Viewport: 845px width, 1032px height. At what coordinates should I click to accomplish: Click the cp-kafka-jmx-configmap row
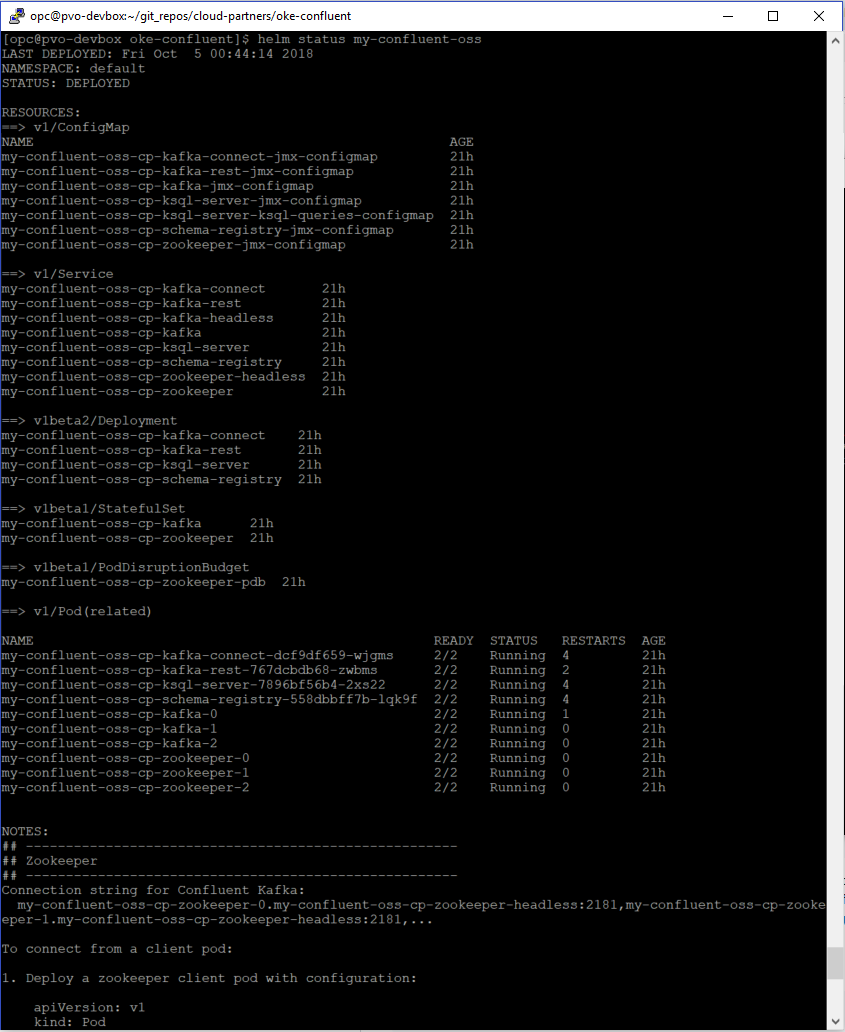(x=238, y=186)
